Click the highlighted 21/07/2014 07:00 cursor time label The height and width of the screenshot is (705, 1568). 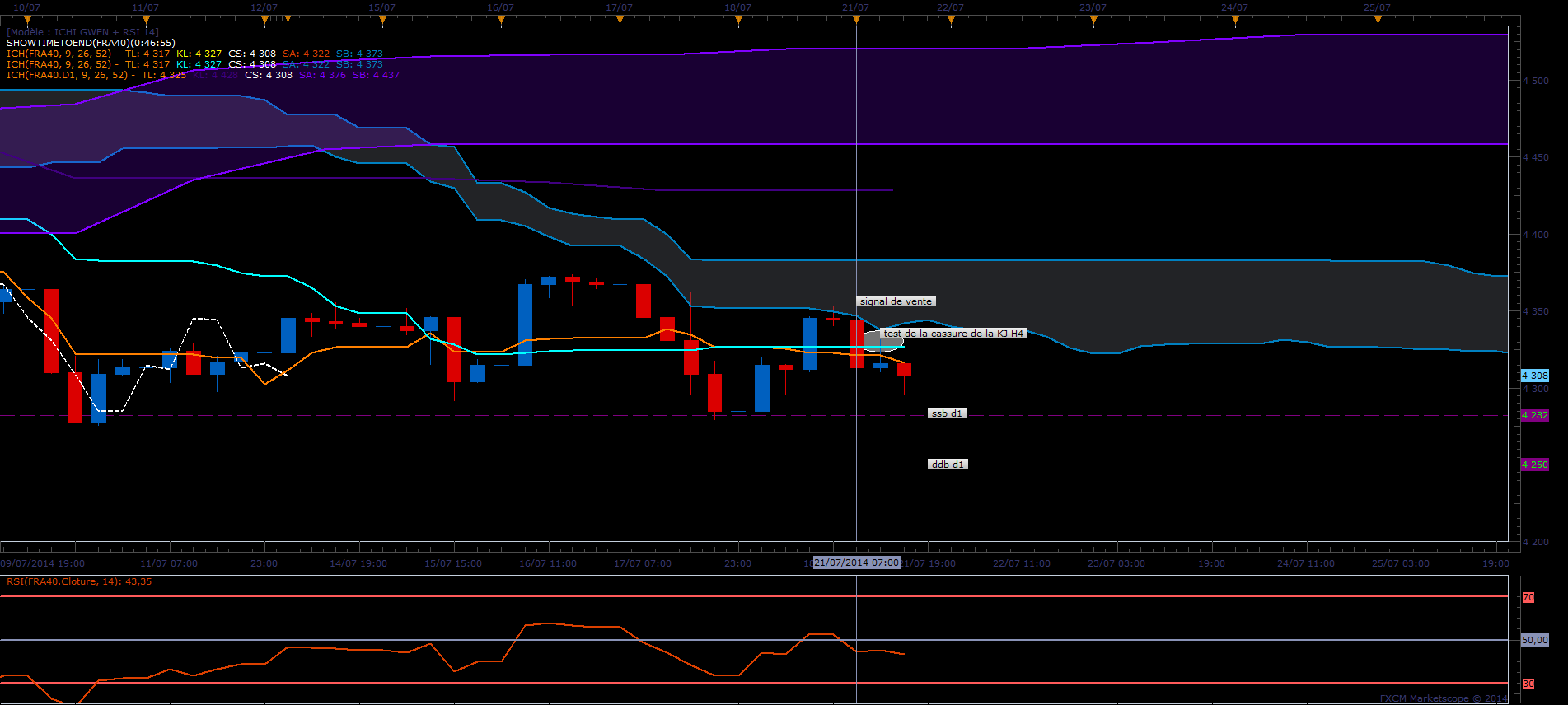[857, 563]
